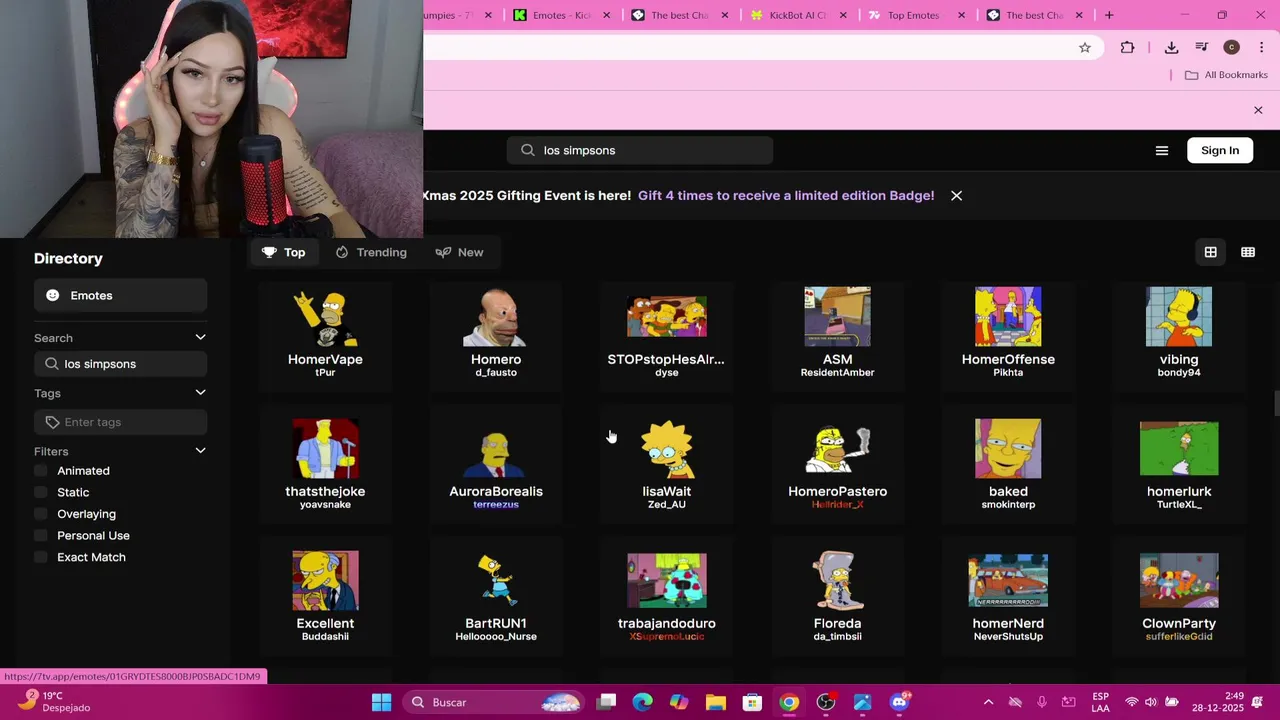Image resolution: width=1280 pixels, height=720 pixels.
Task: Focus the sidebar search field
Action: pos(120,364)
